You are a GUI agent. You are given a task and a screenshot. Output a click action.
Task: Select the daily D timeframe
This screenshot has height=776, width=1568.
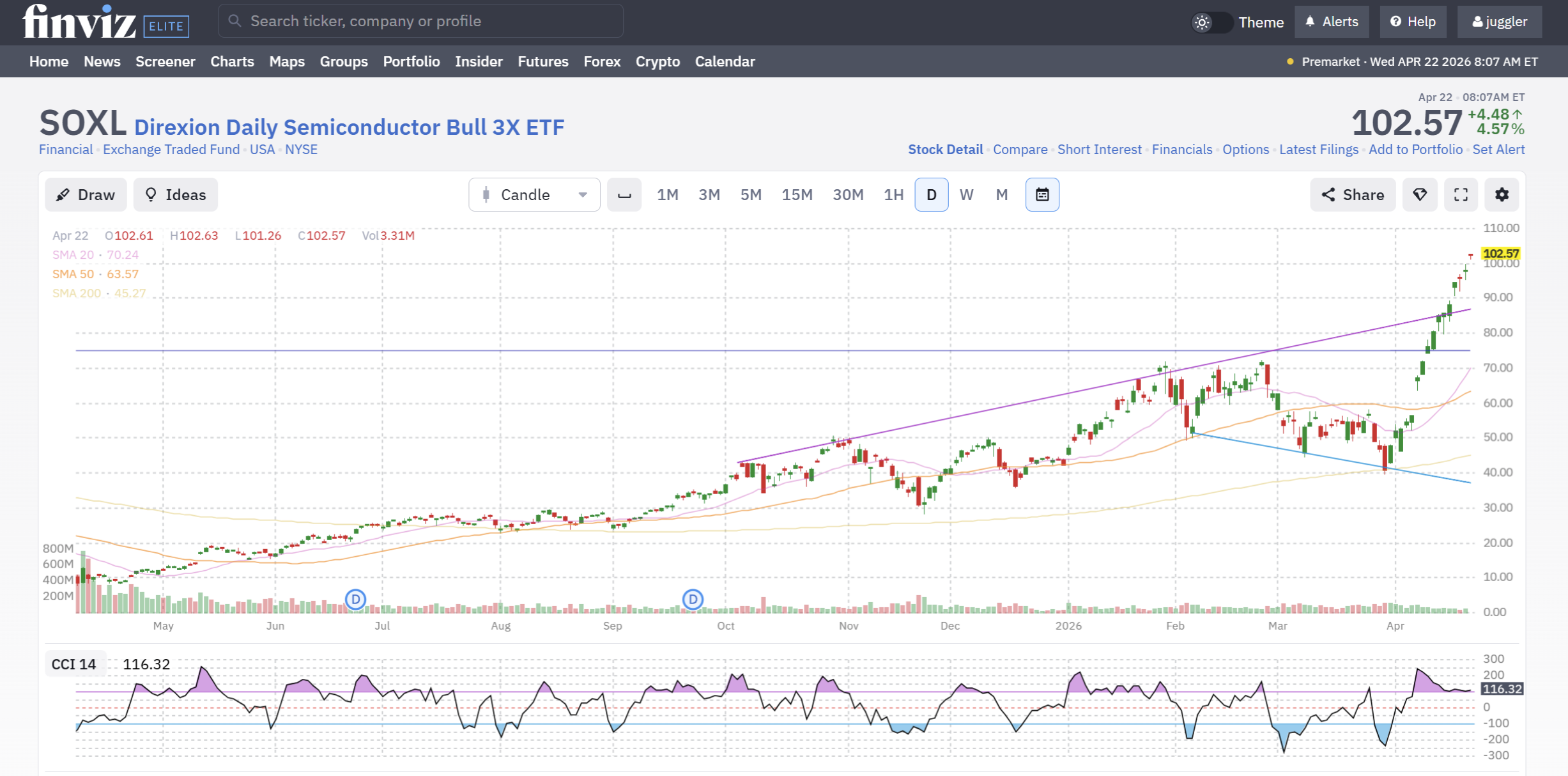point(931,195)
